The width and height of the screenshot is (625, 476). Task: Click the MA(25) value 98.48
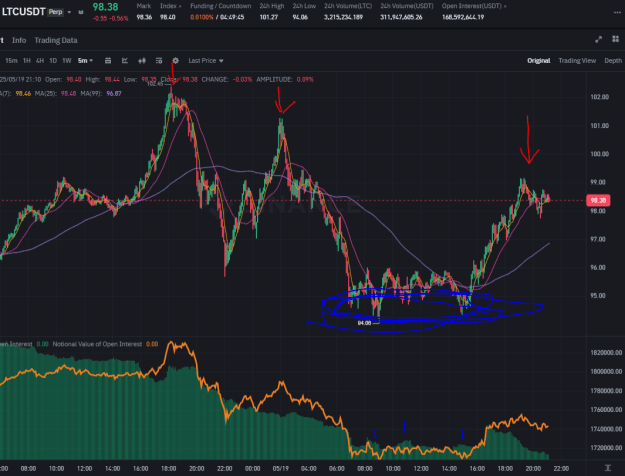click(x=68, y=93)
